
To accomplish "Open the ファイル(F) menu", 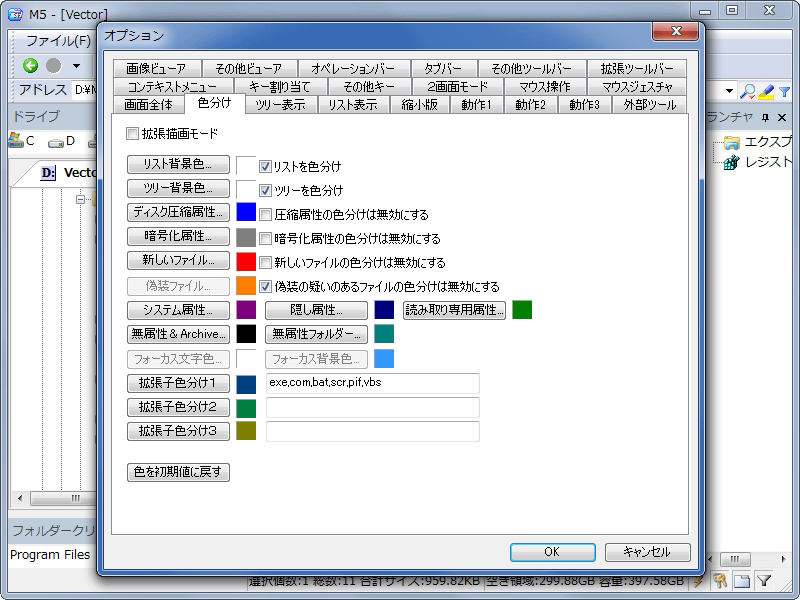I will [58, 40].
